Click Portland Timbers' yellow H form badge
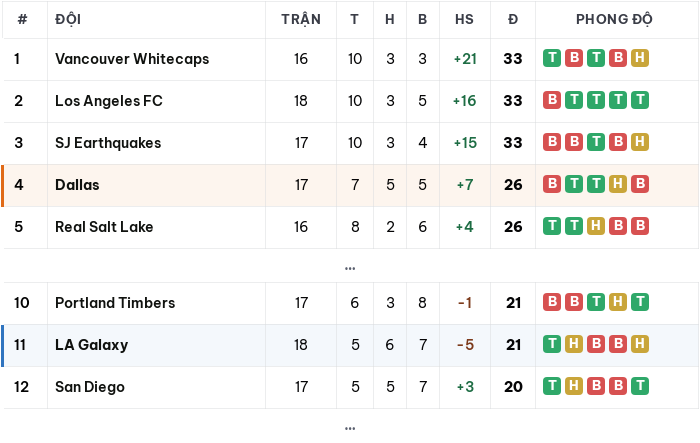This screenshot has height=443, width=700. point(618,302)
